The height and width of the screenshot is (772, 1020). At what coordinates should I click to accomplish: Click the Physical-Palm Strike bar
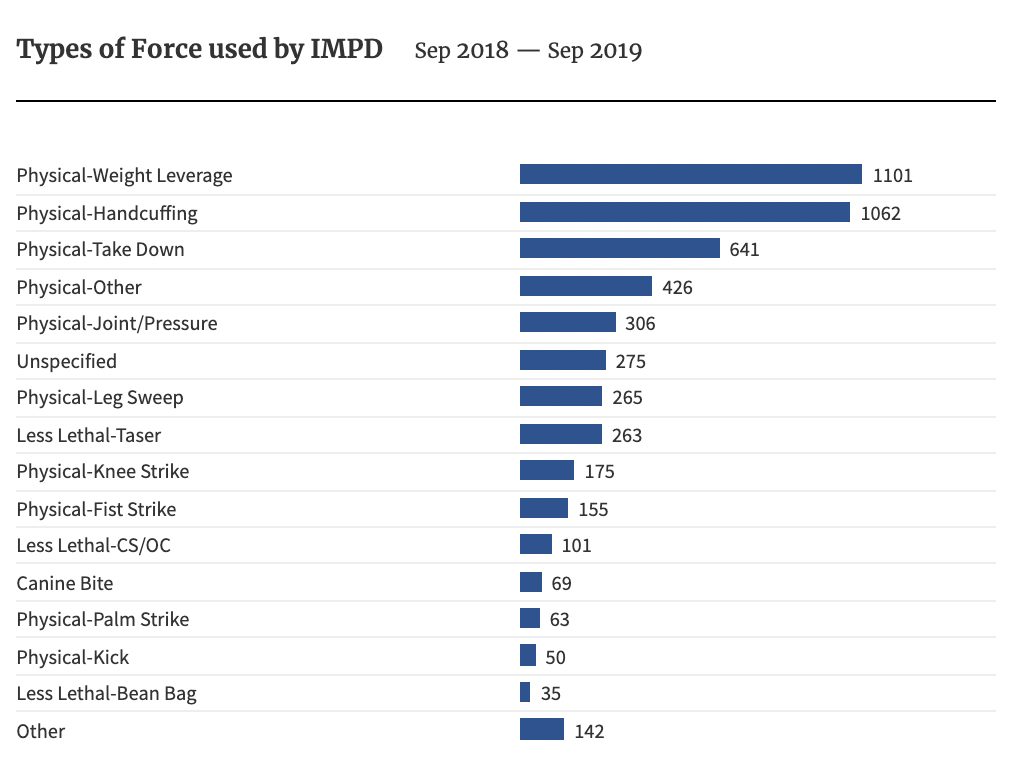[530, 618]
